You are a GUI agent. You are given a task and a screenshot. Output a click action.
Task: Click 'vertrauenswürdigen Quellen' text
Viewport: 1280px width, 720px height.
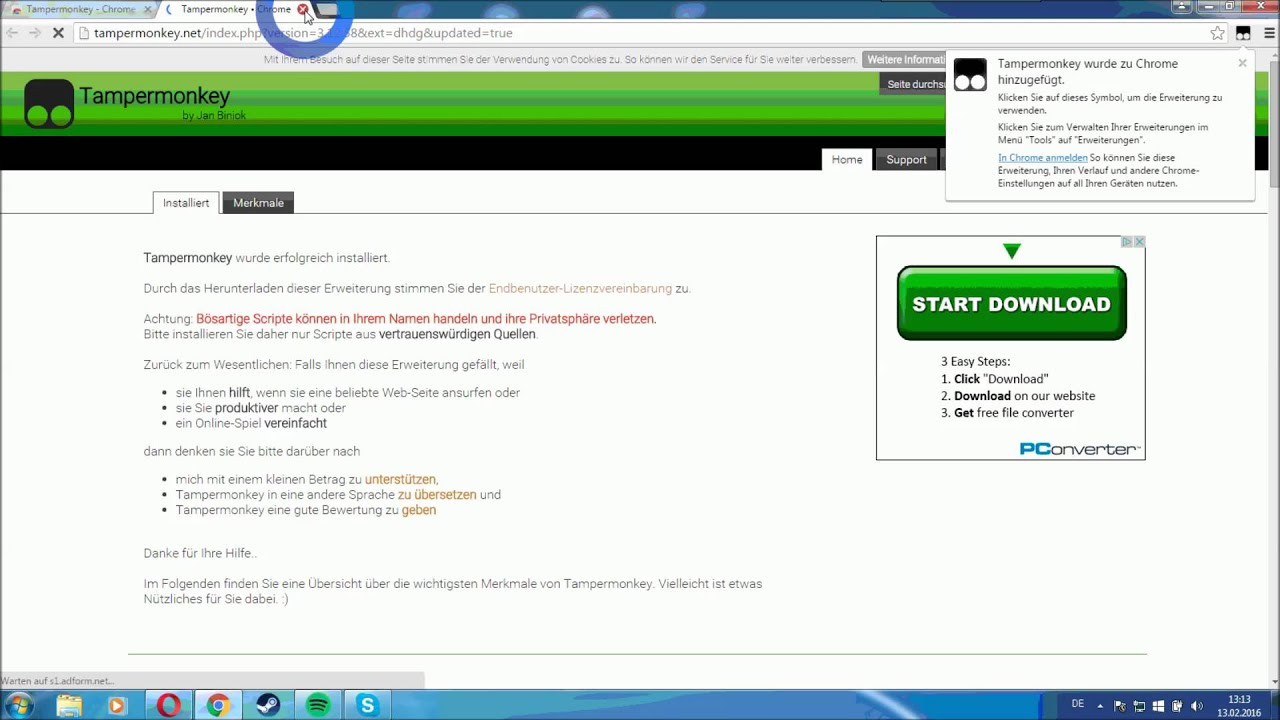coord(457,335)
